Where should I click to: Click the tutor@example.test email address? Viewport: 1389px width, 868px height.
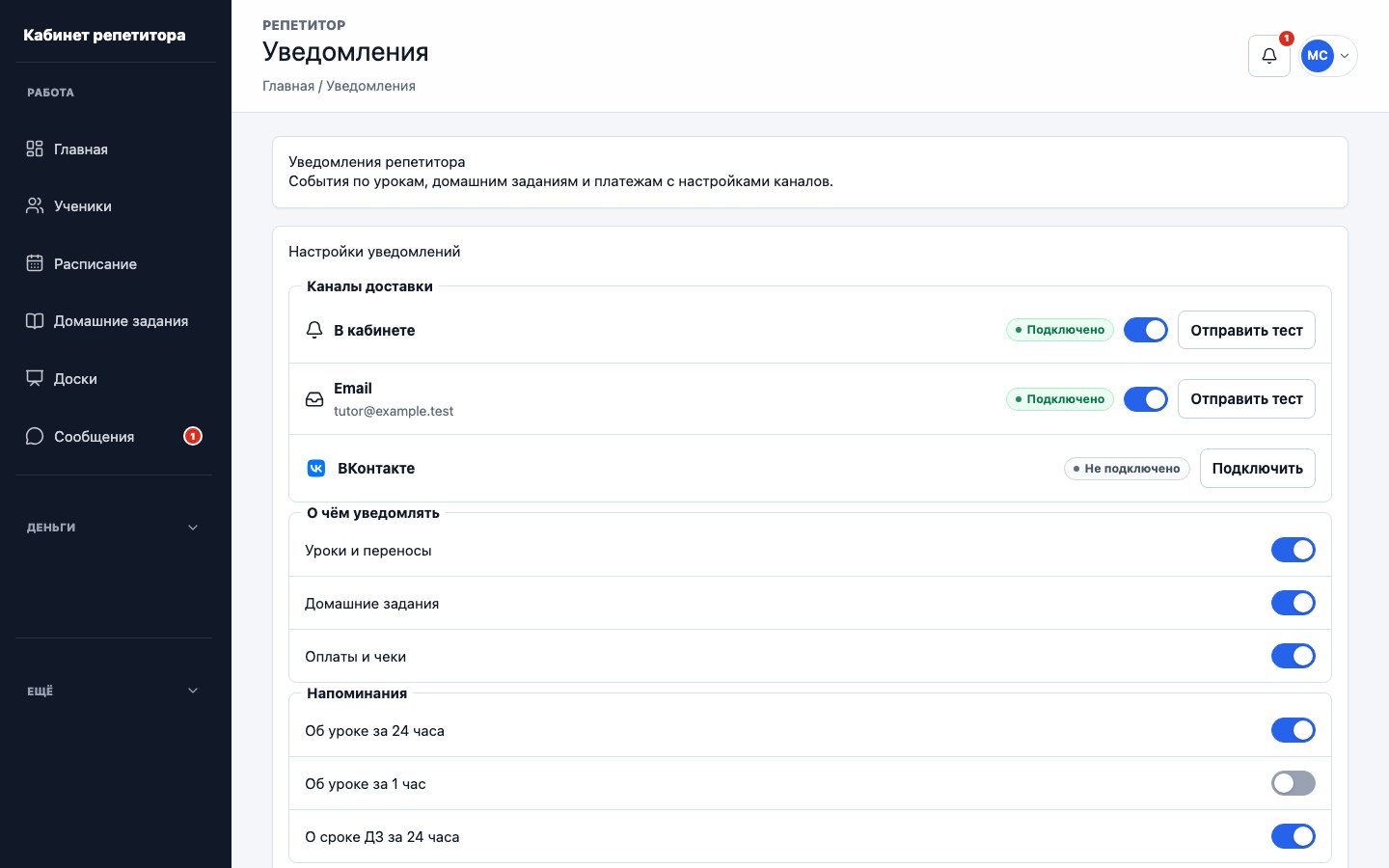394,411
